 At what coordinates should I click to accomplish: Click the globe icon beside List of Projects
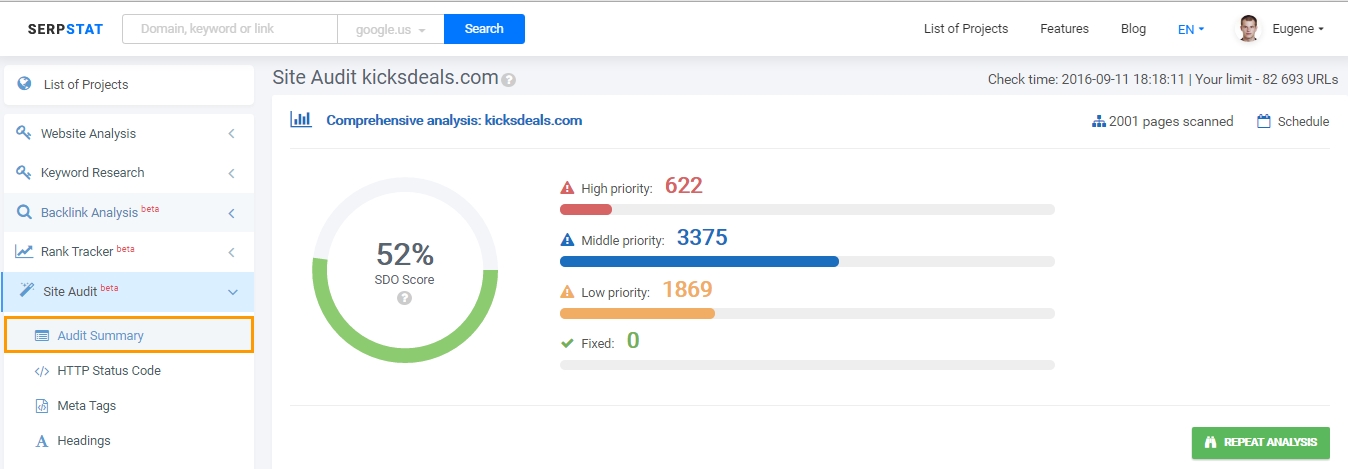coord(24,84)
